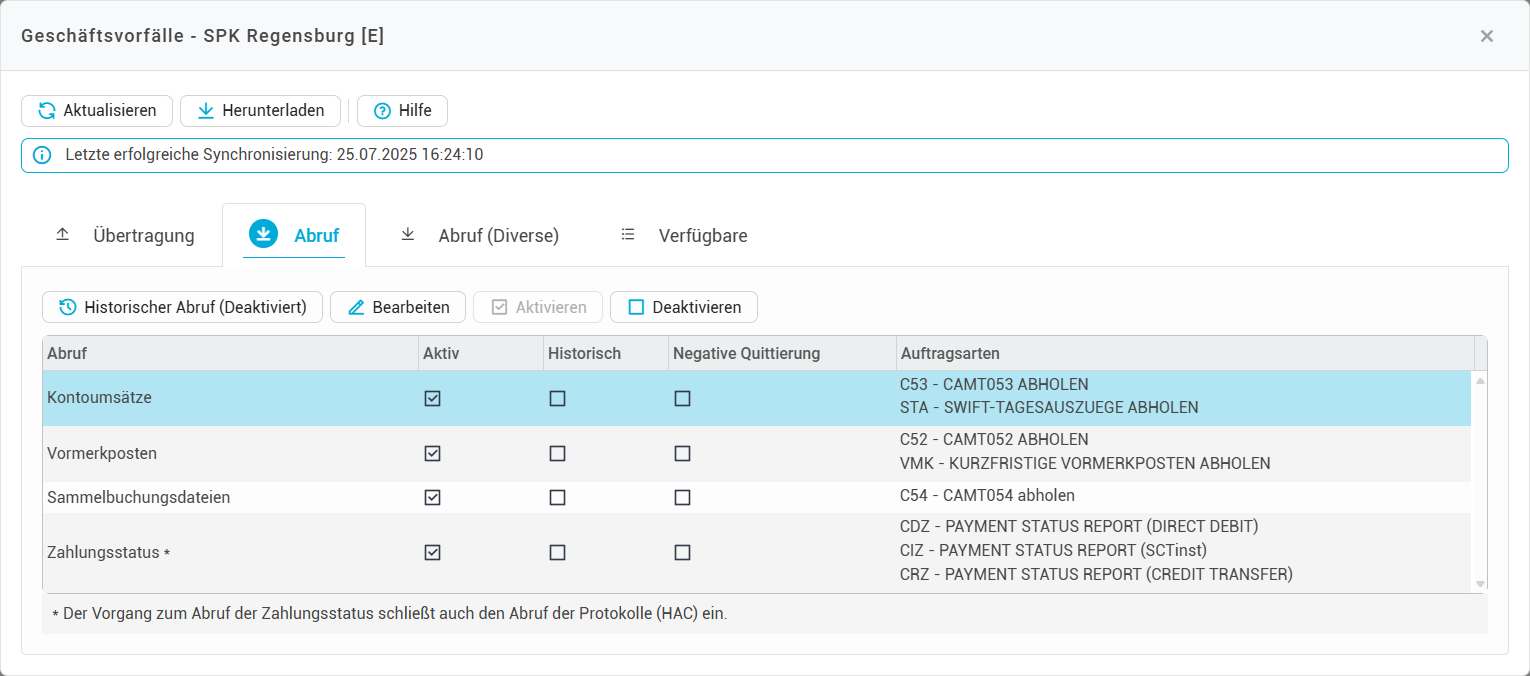Close the Geschäftsvorfälle dialog
The image size is (1530, 676).
1486,36
